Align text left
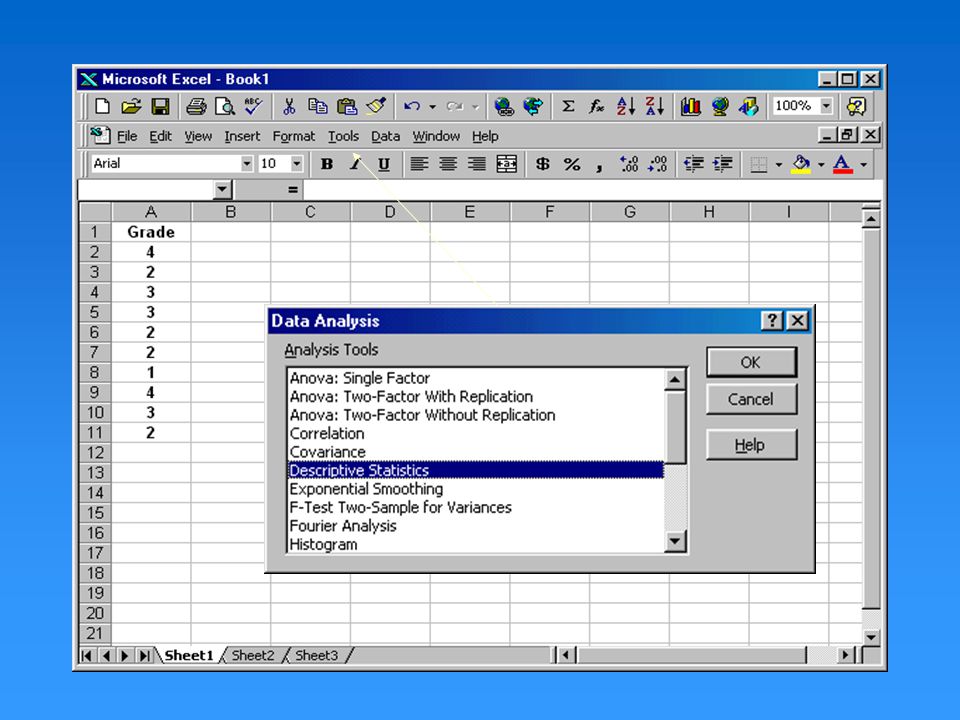This screenshot has height=720, width=960. pos(419,164)
